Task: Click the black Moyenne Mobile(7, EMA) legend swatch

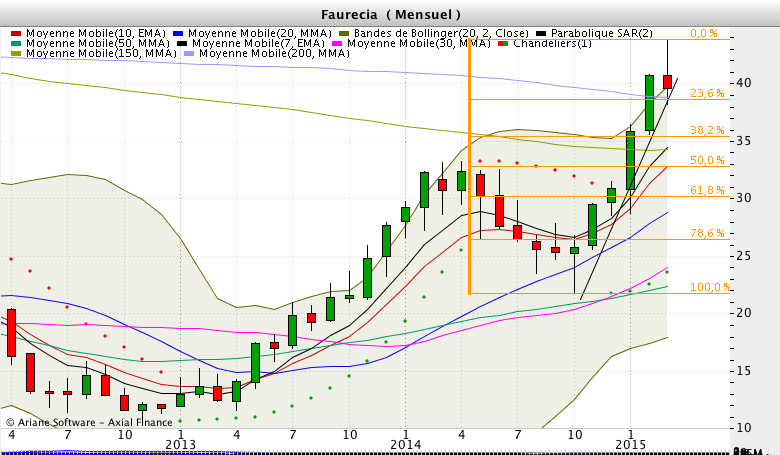Action: point(182,43)
